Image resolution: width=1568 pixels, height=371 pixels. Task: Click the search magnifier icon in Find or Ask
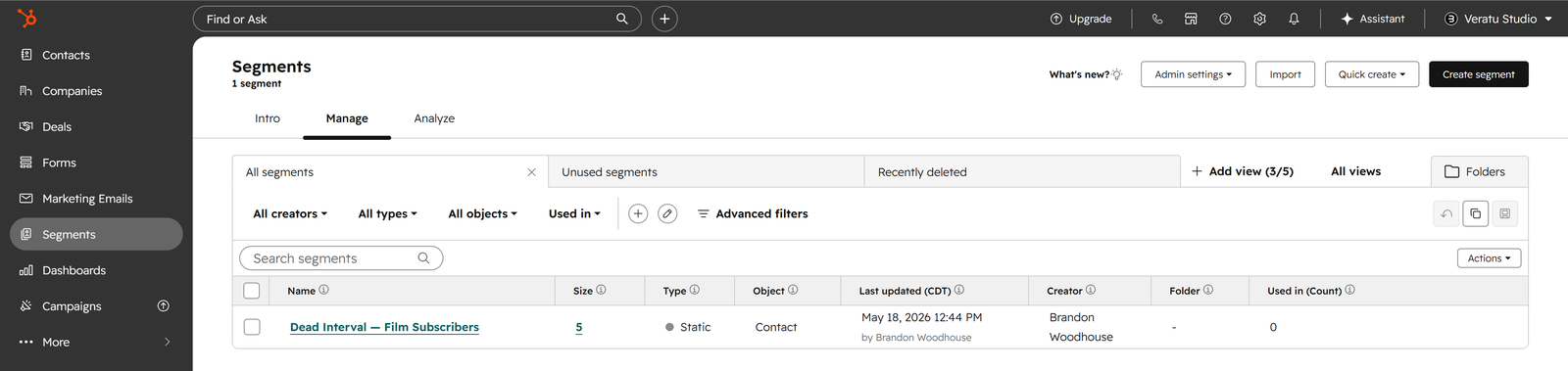pos(621,19)
